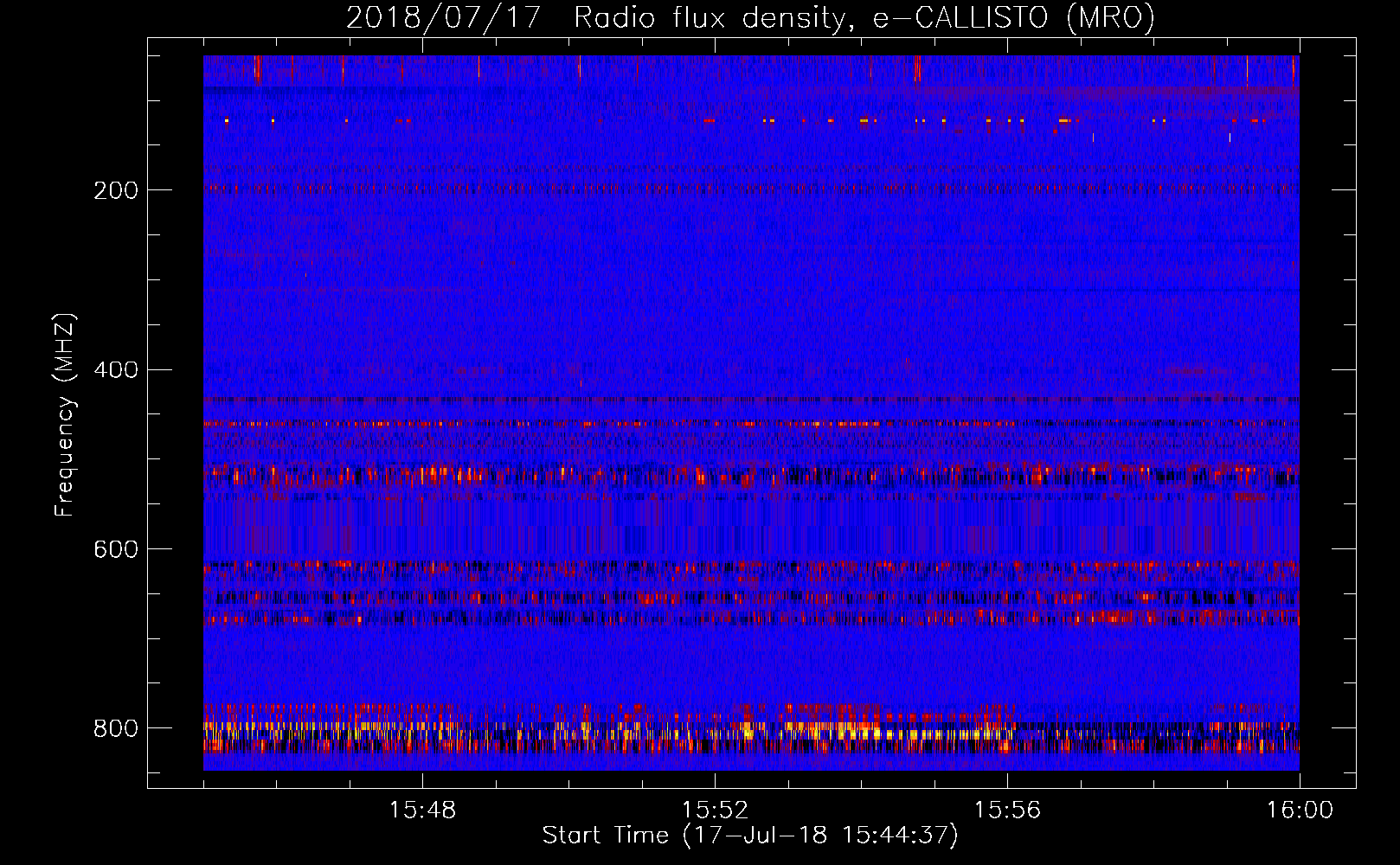1400x865 pixels.
Task: Click the '800' frequency tick label
Action: [116, 728]
